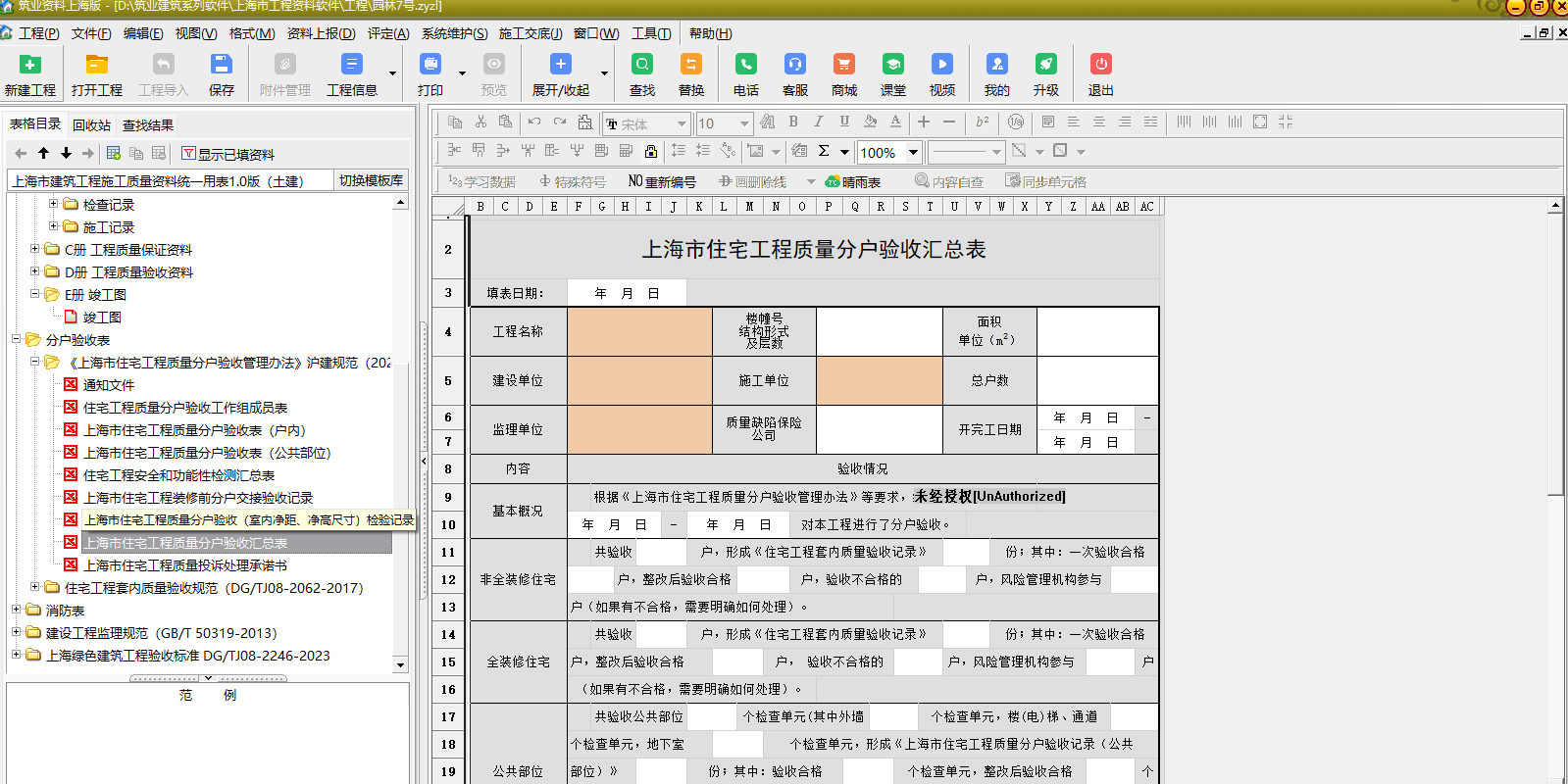Toggle italic text formatting
This screenshot has width=1568, height=784.
coord(819,122)
